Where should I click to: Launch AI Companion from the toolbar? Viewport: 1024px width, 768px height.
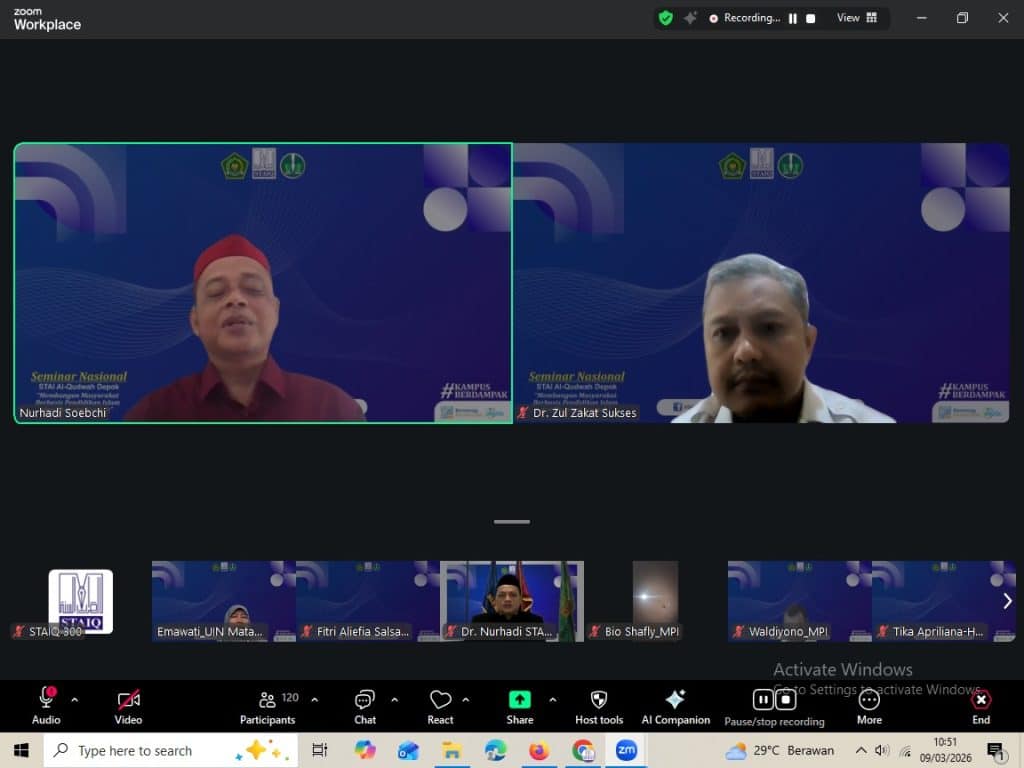click(675, 700)
